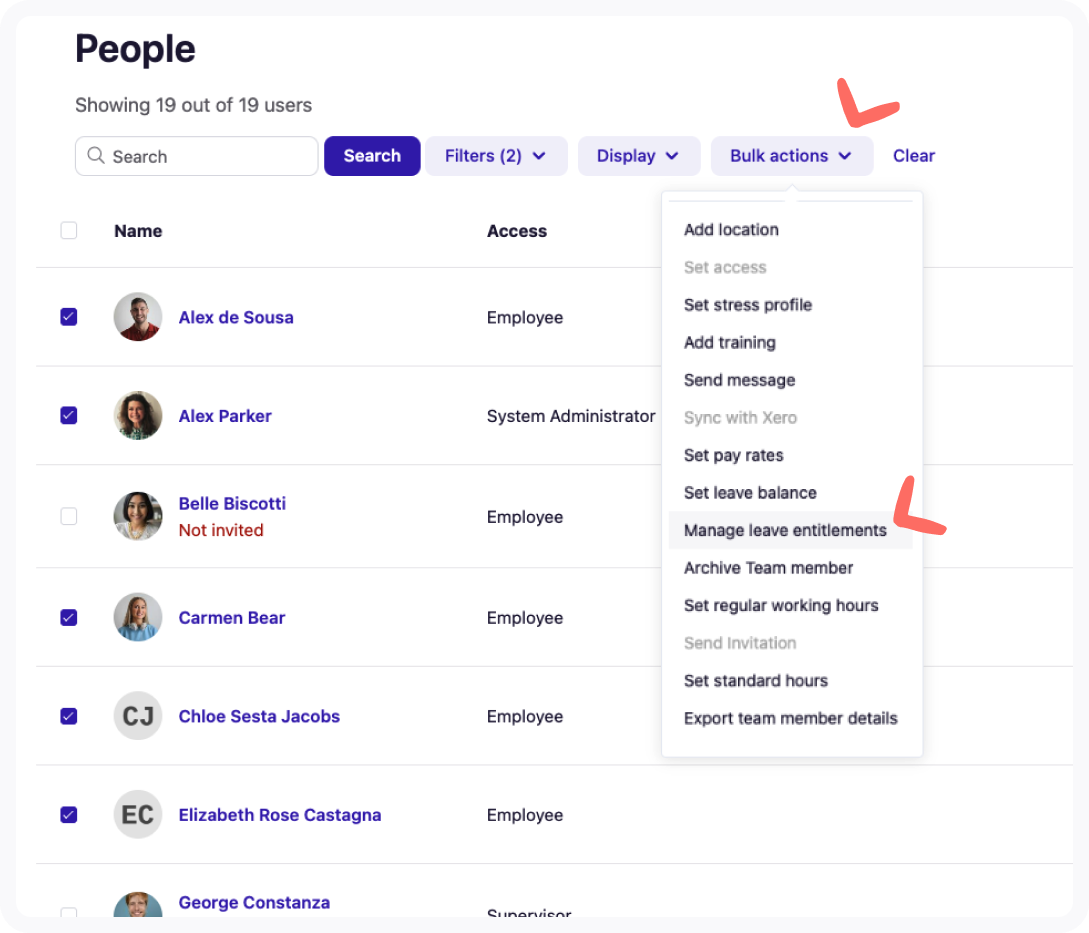Click Carmen Bear's profile picture

(138, 617)
